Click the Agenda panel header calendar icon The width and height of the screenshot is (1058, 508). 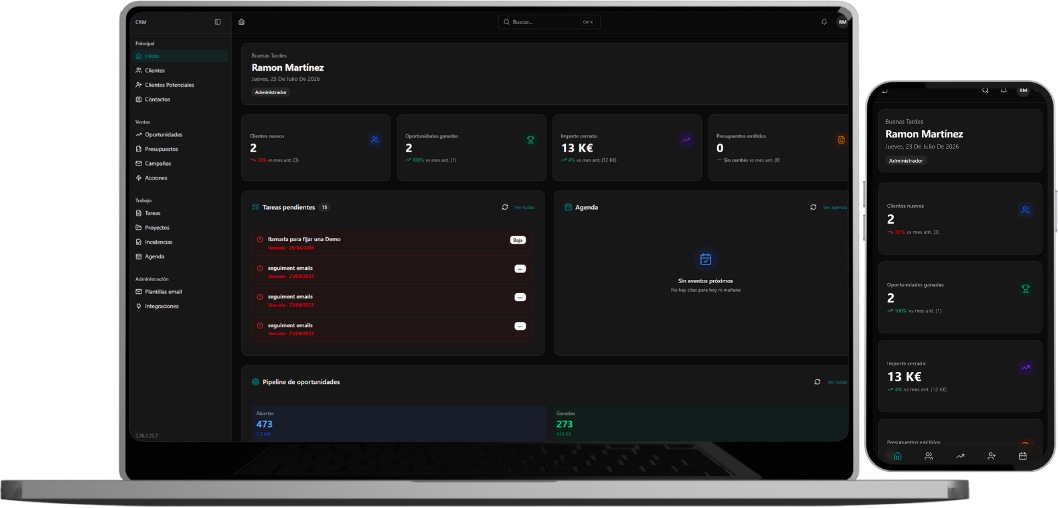click(568, 207)
